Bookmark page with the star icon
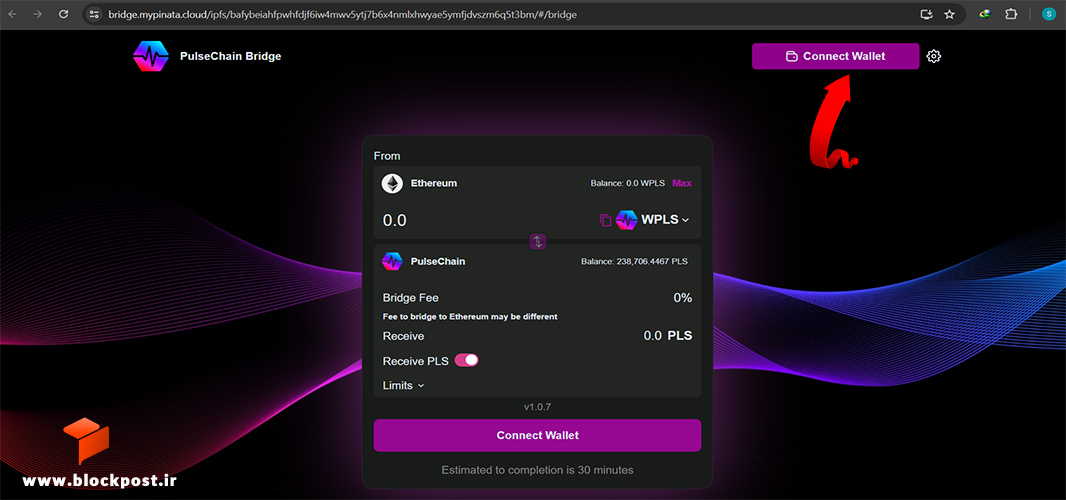The height and width of the screenshot is (500, 1066). click(949, 14)
